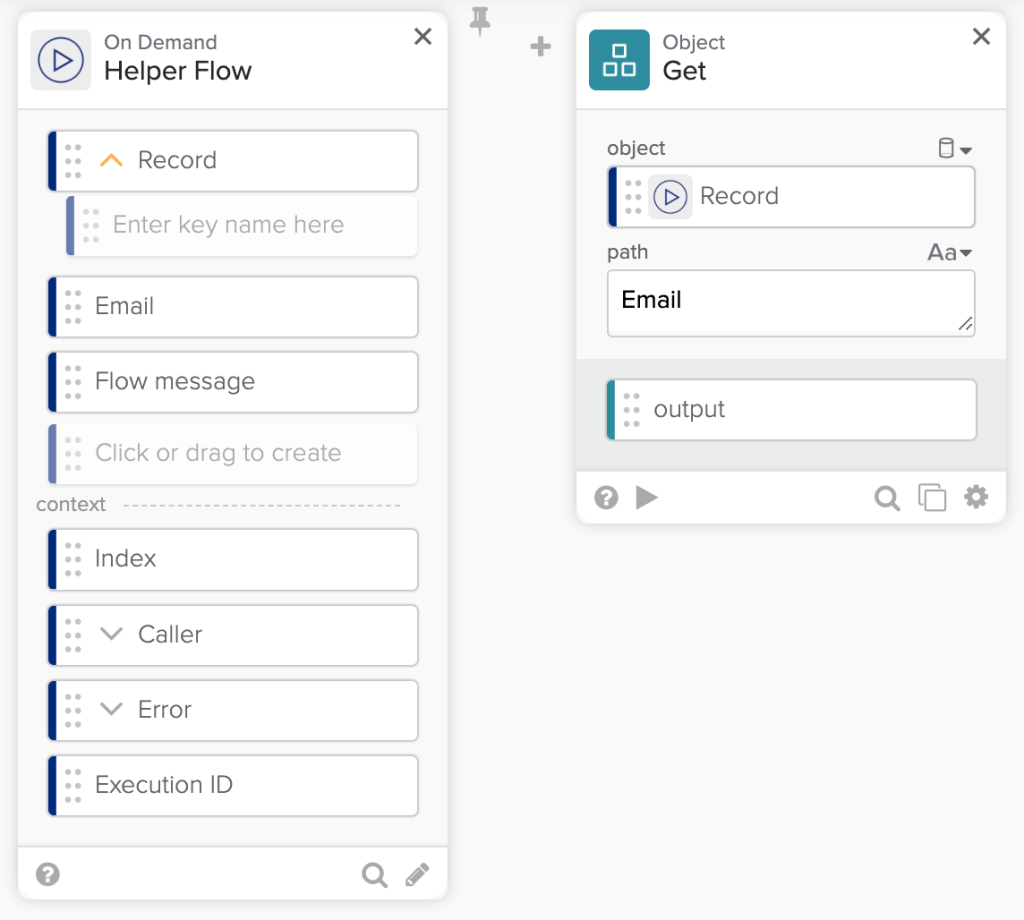The height and width of the screenshot is (920, 1024).
Task: Expand the Error context field
Action: [112, 710]
